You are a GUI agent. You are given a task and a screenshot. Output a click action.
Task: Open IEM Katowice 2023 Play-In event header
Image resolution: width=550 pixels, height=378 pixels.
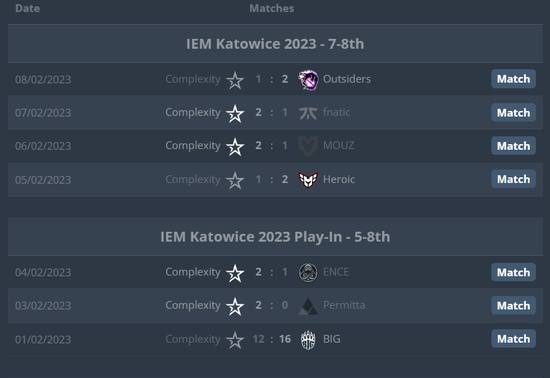pyautogui.click(x=275, y=237)
